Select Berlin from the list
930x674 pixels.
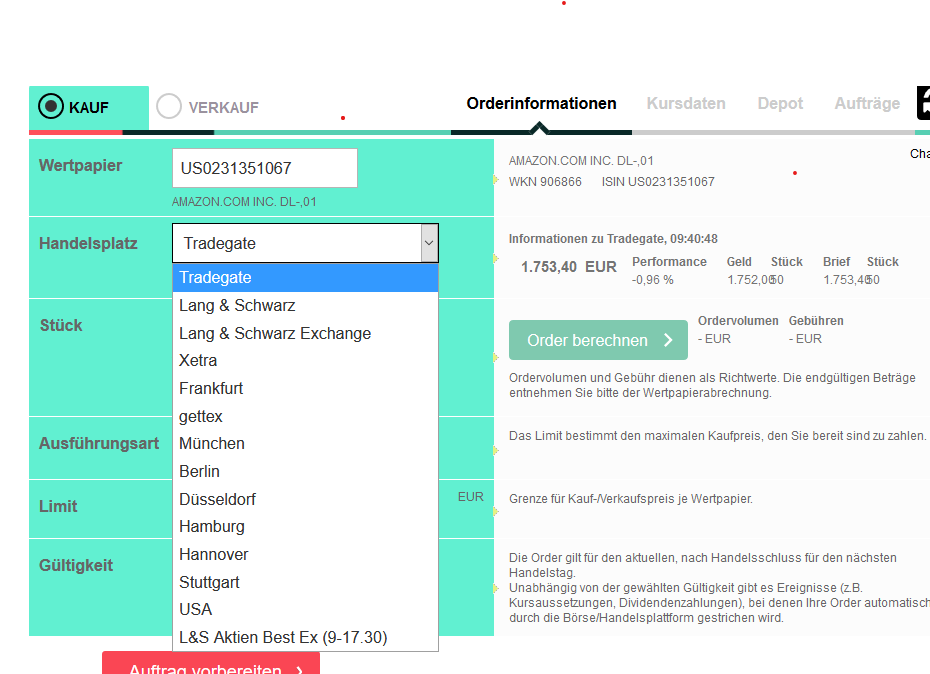305,472
